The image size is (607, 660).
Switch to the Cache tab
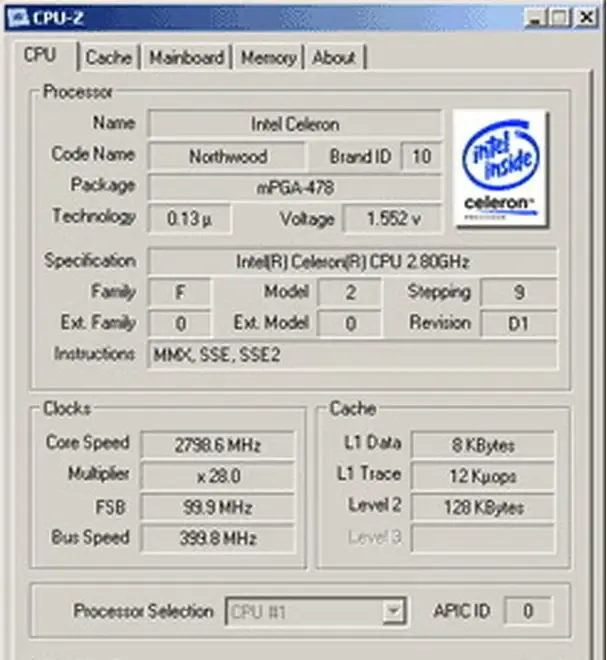tap(108, 57)
